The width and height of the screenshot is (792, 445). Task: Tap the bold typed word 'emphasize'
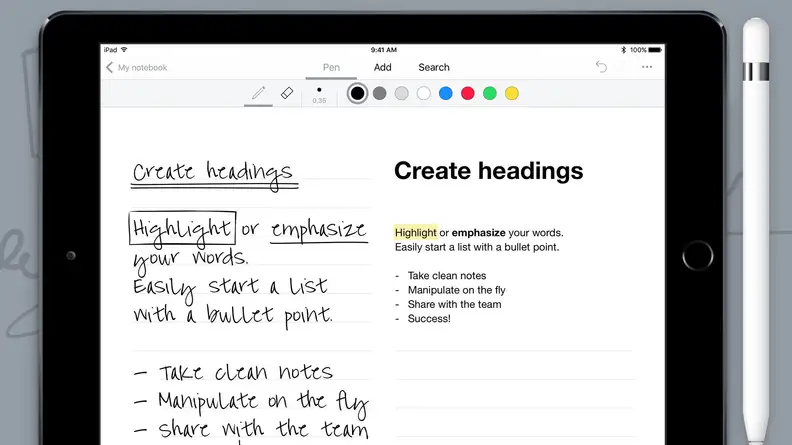coord(478,232)
